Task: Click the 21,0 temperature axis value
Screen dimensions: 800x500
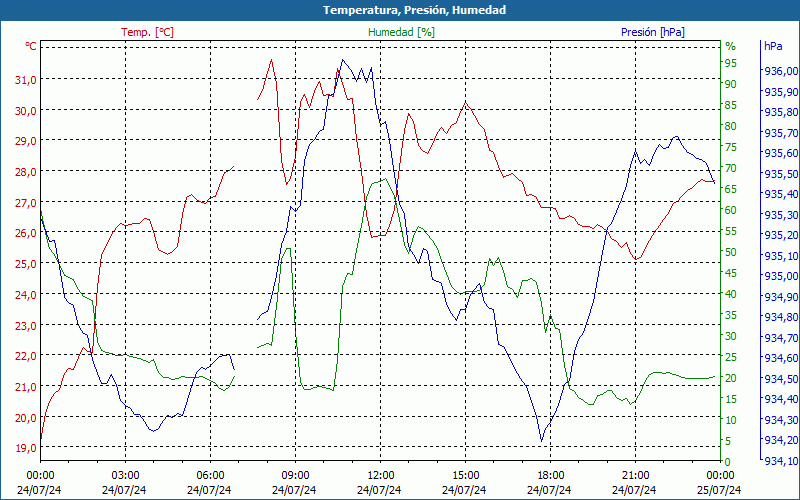Action: pyautogui.click(x=26, y=387)
